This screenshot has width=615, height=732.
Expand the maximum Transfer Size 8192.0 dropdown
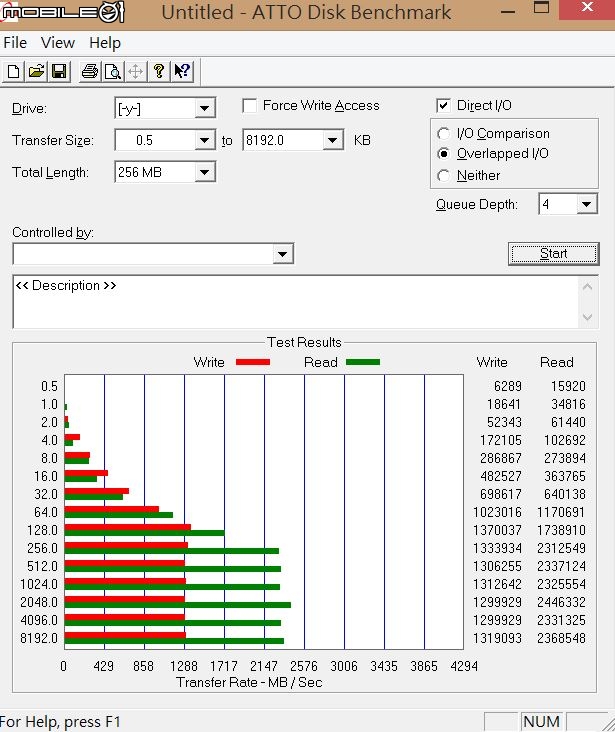coord(332,140)
